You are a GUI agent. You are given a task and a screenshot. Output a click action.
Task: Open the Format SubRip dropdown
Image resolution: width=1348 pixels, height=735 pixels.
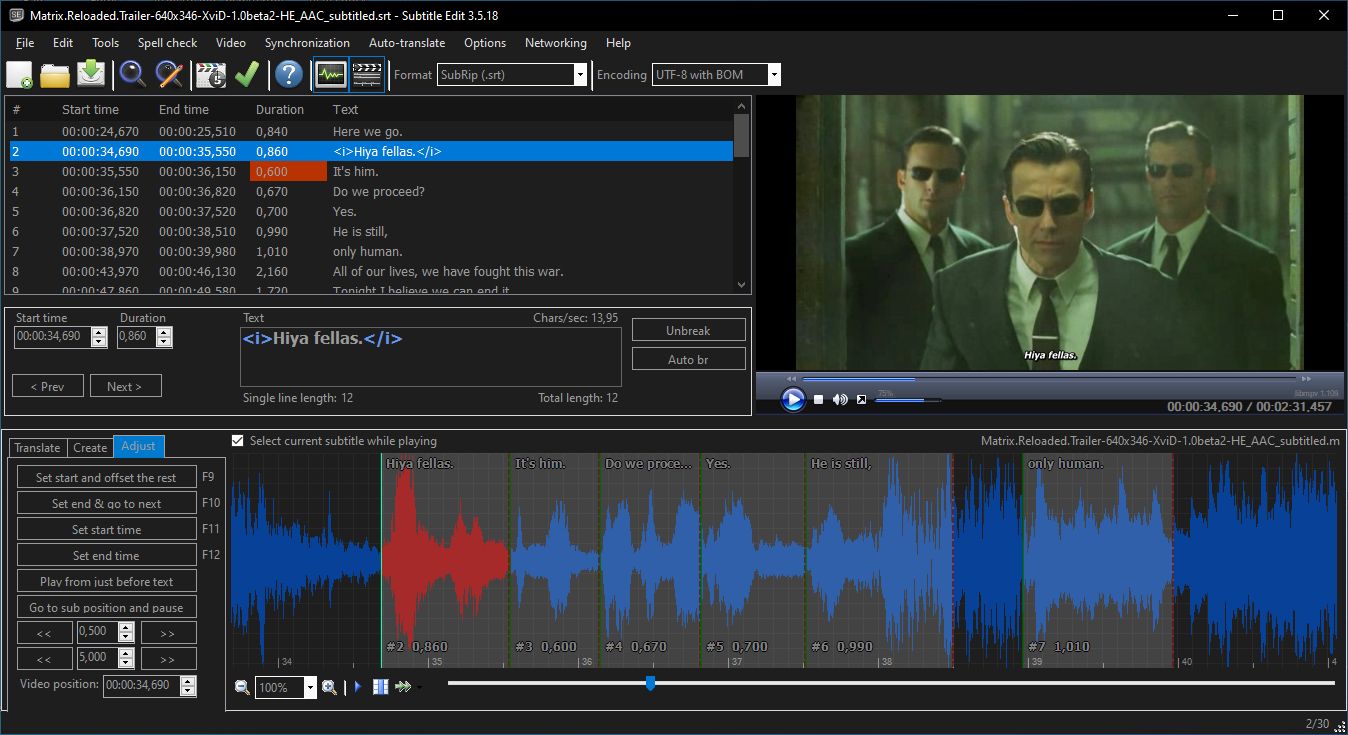pos(580,75)
